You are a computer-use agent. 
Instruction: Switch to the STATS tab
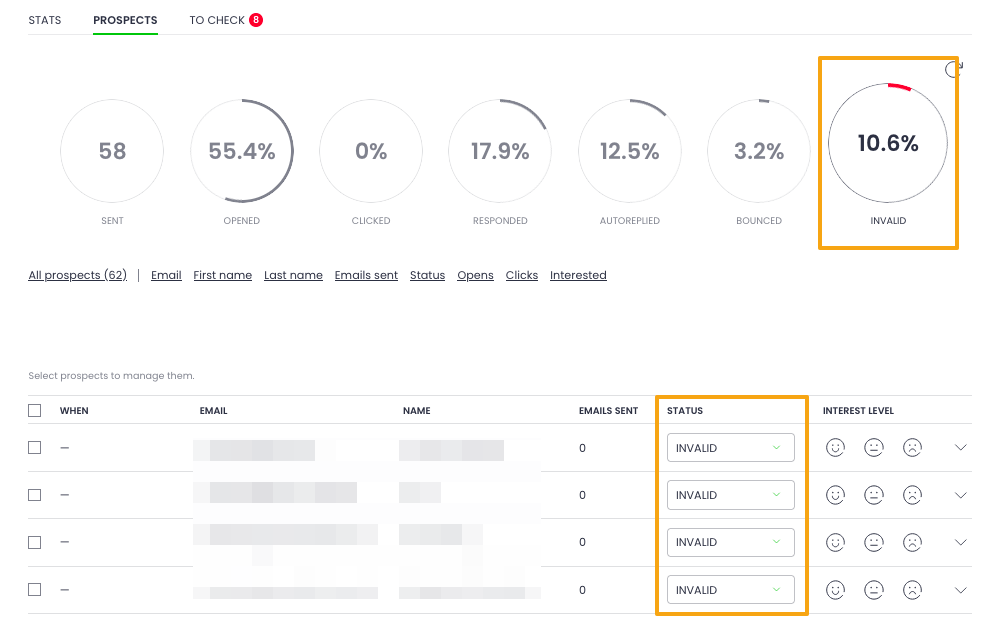[44, 20]
